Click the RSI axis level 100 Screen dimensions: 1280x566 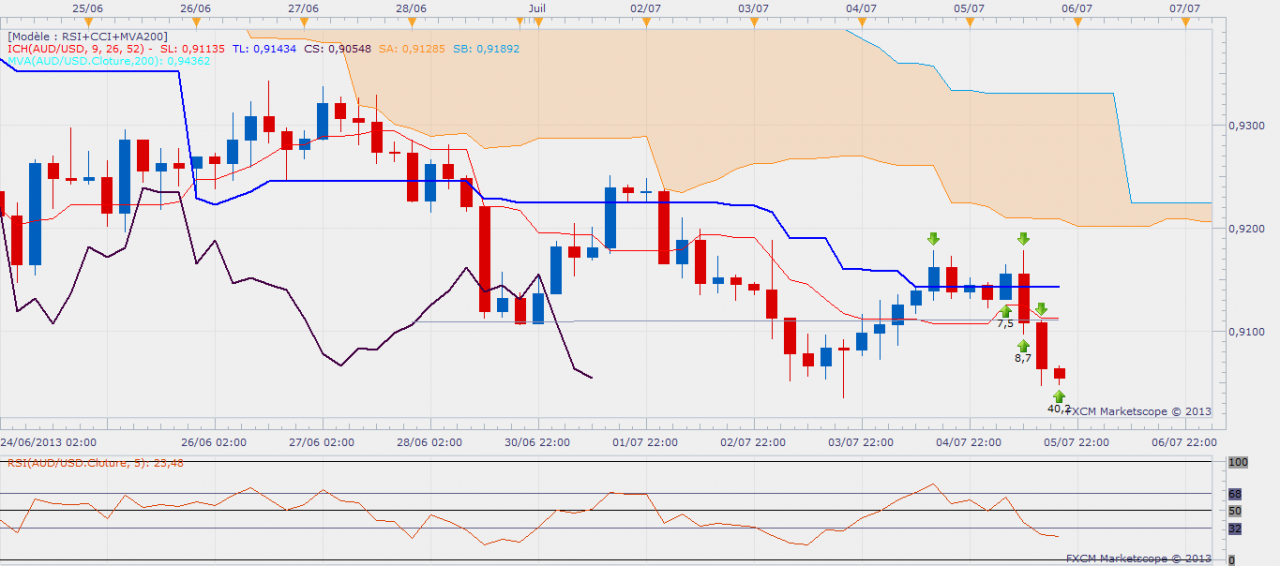pos(1238,462)
